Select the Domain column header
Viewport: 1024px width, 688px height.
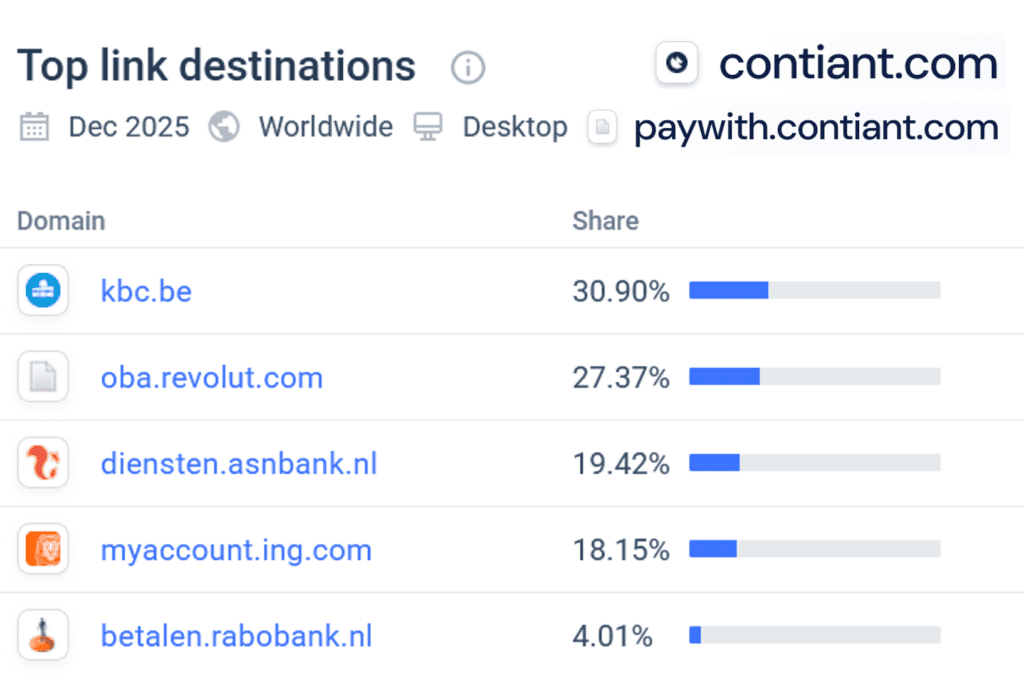pos(60,221)
